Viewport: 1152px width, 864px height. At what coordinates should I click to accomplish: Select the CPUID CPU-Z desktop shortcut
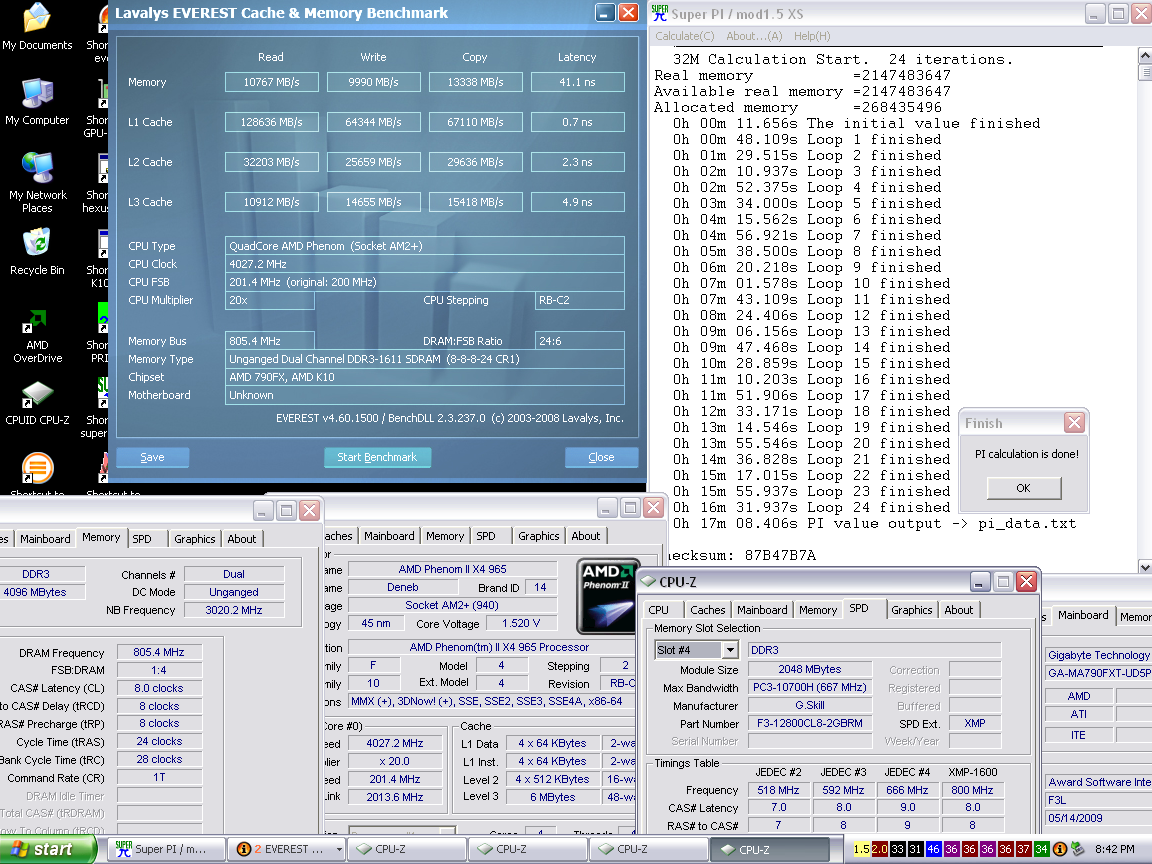37,403
